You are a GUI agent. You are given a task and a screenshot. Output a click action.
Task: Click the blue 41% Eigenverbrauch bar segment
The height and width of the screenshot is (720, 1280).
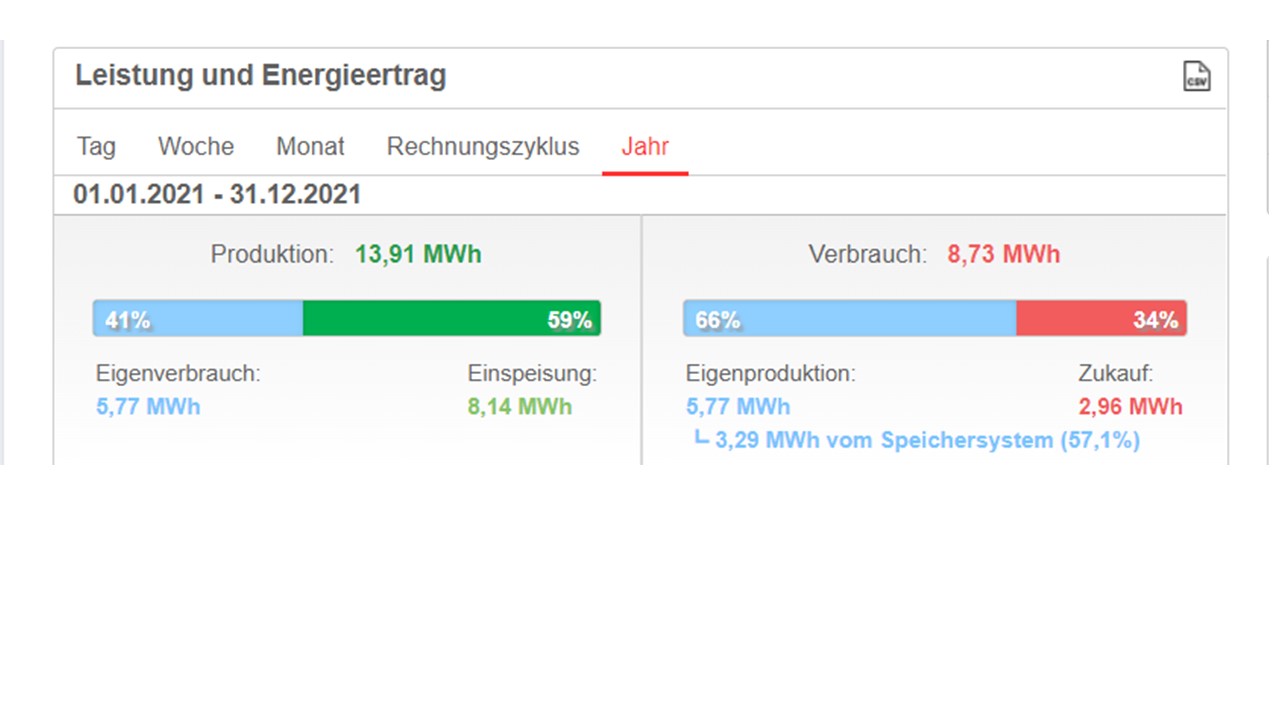coord(198,319)
